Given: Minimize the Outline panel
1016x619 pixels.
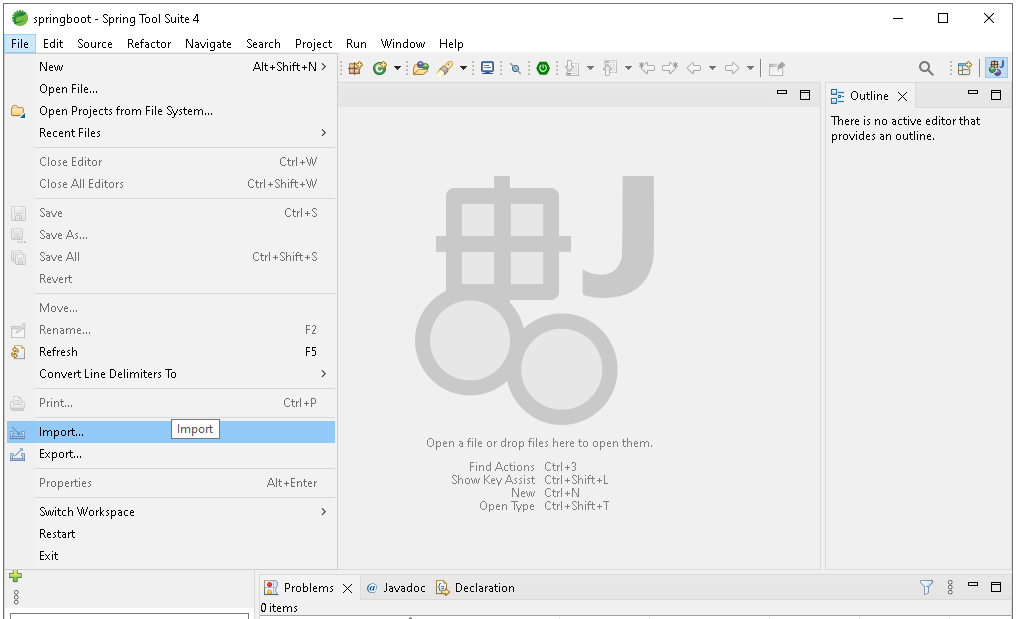Looking at the screenshot, I should tap(973, 94).
